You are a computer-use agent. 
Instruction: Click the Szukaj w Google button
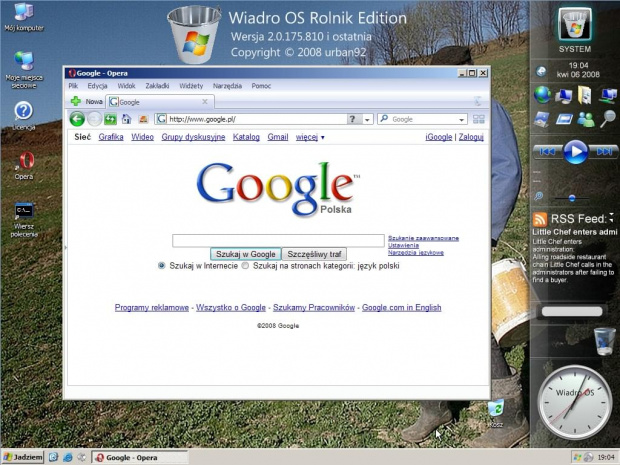[246, 254]
